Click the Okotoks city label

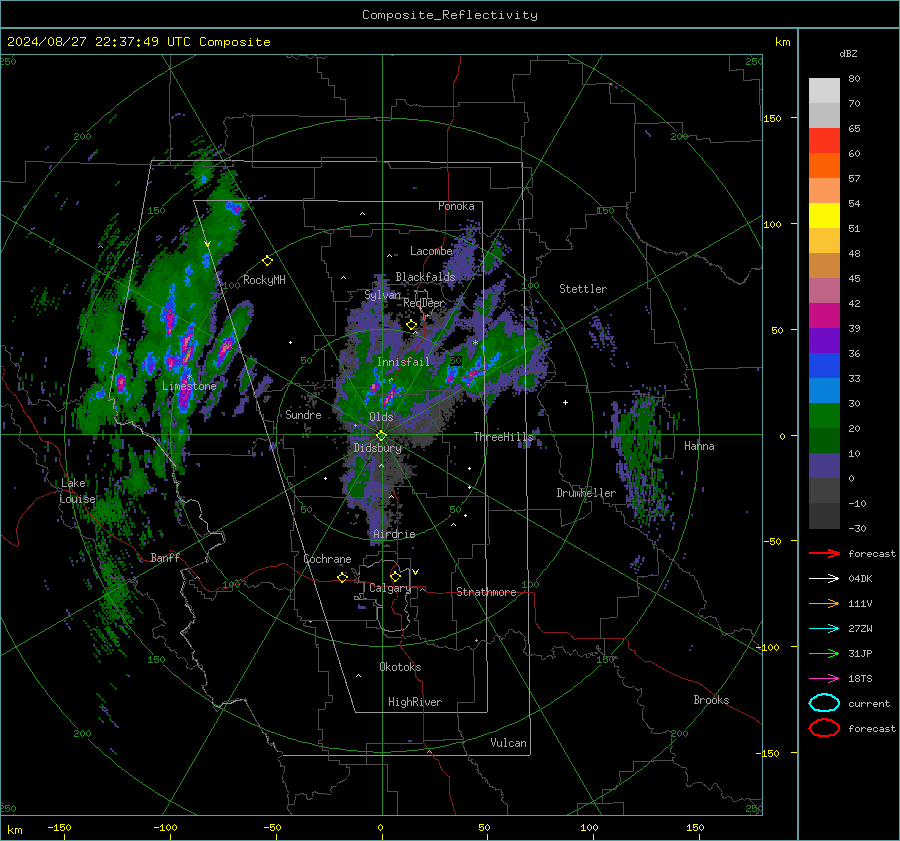[x=400, y=667]
